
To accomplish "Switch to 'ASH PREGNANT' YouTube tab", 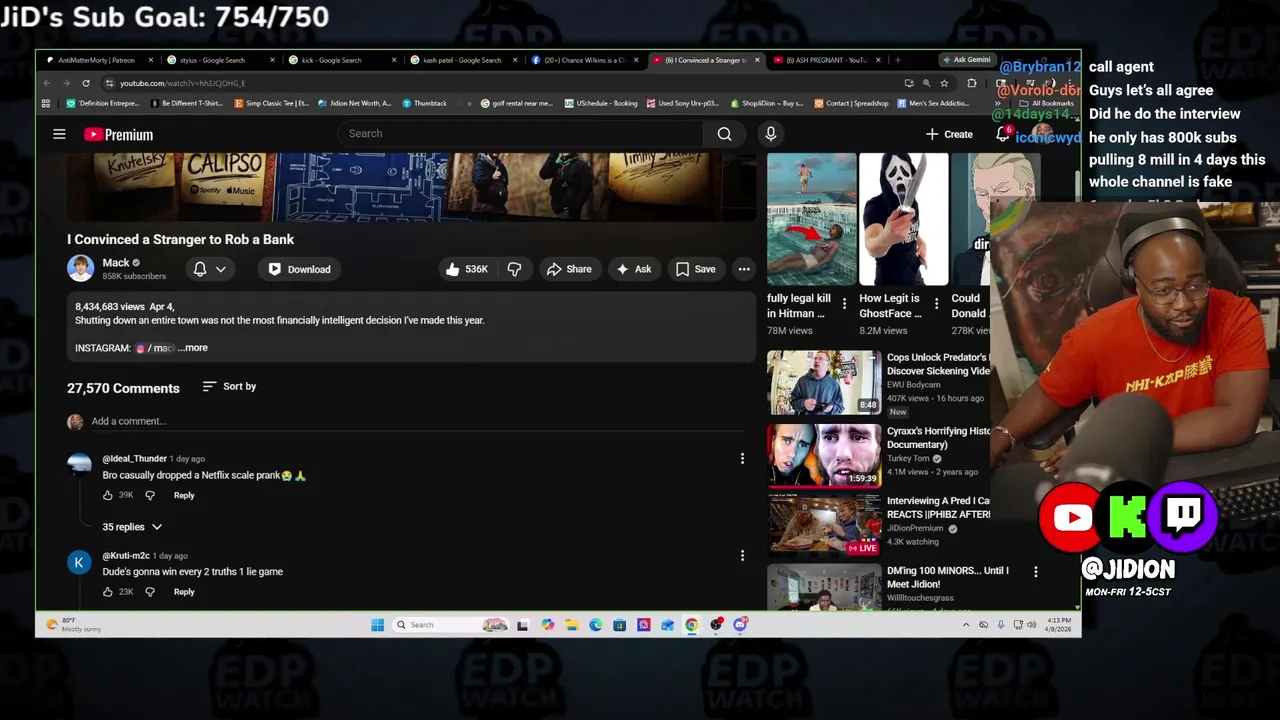I will point(827,60).
